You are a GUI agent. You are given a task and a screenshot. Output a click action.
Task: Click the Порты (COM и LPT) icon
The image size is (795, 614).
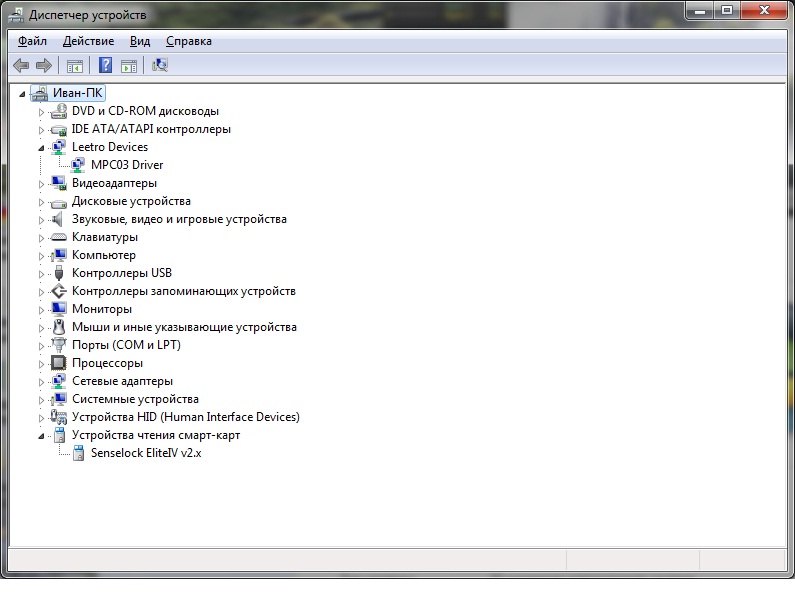pos(59,345)
